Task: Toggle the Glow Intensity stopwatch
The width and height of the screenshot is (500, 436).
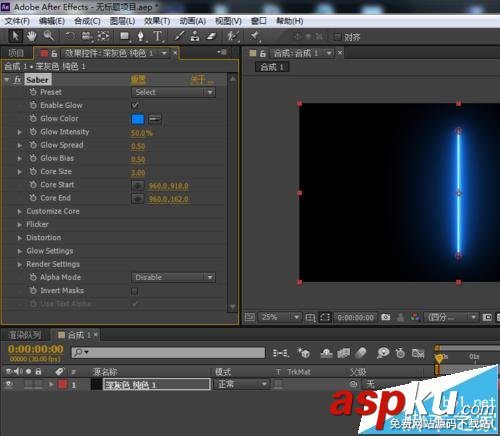Action: click(x=33, y=132)
